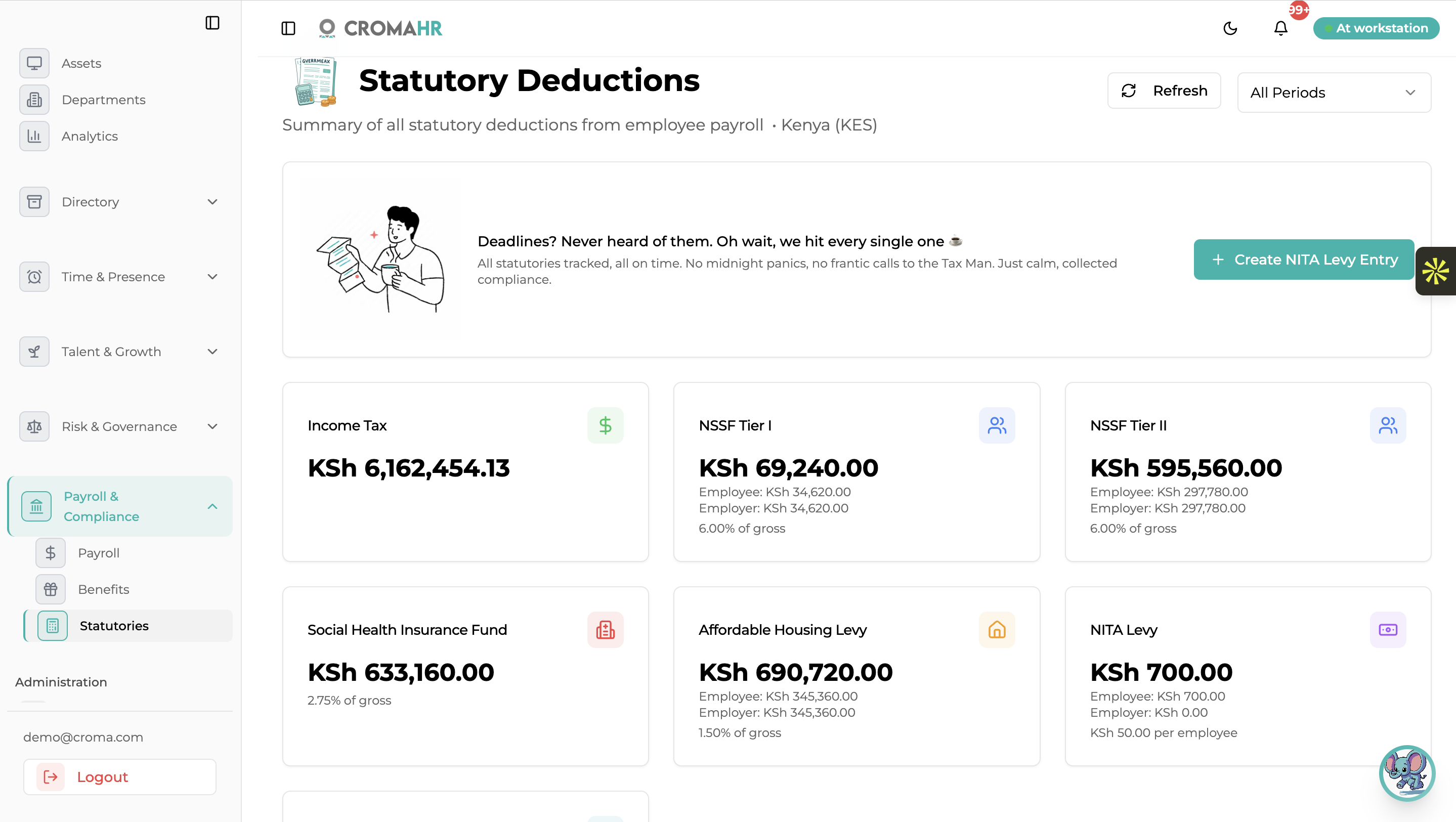Viewport: 1456px width, 822px height.
Task: Click the Statutory Deductions page illustration icon
Action: tap(316, 82)
